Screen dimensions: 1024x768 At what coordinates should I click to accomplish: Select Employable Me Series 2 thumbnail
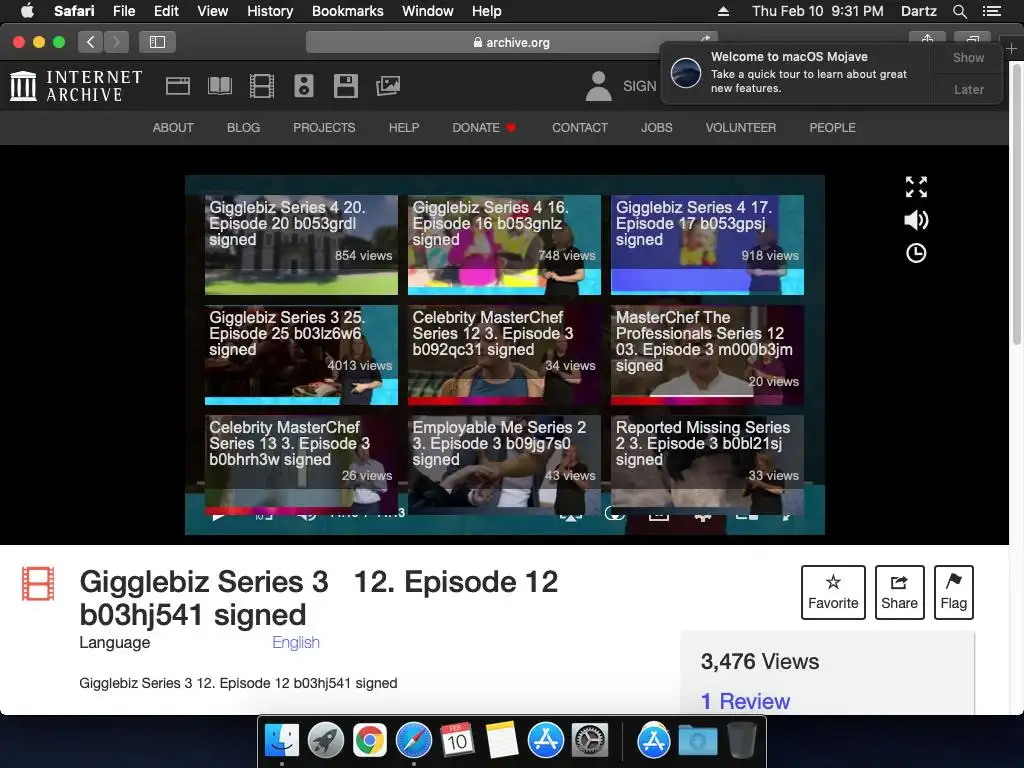click(x=504, y=465)
